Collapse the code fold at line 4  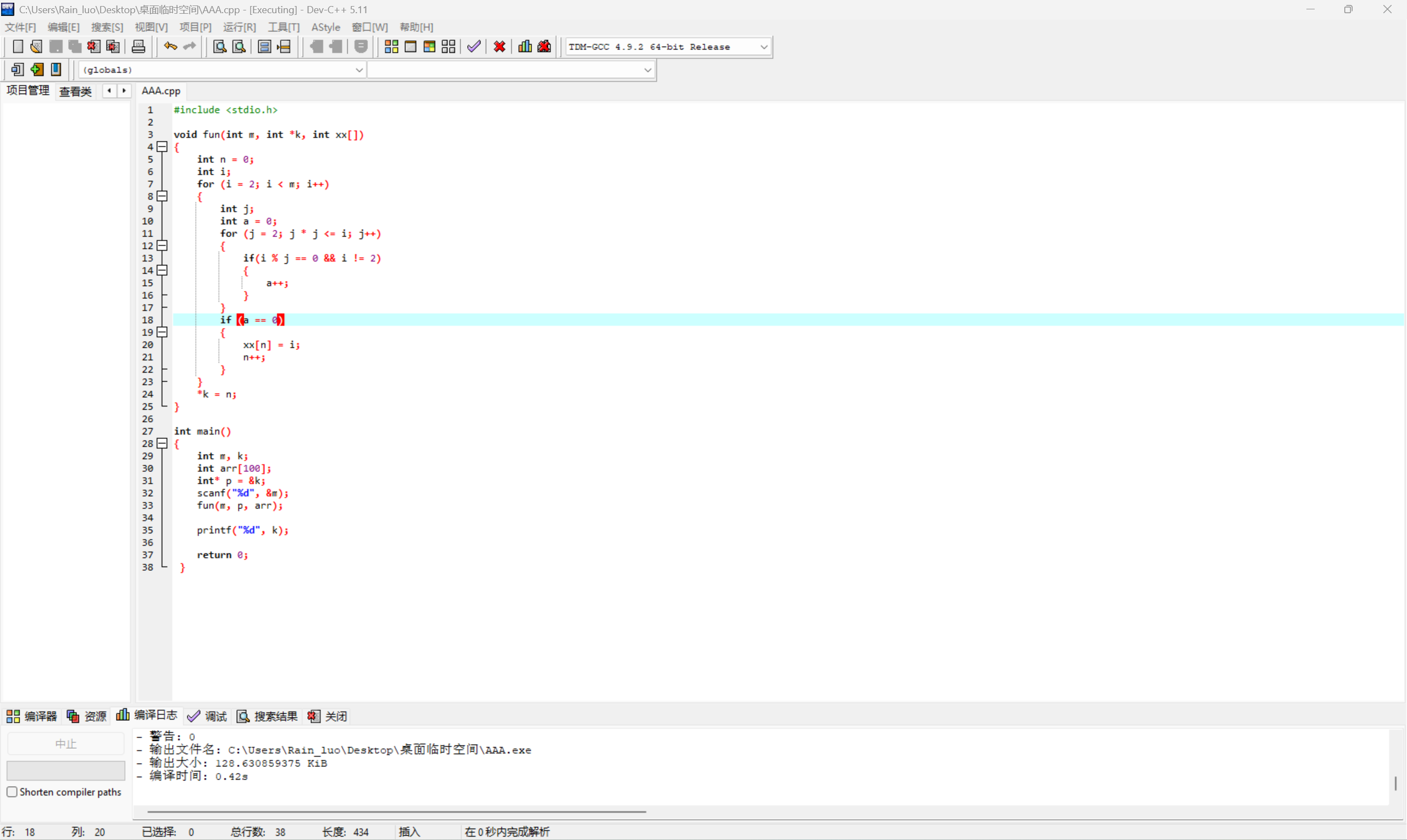163,147
